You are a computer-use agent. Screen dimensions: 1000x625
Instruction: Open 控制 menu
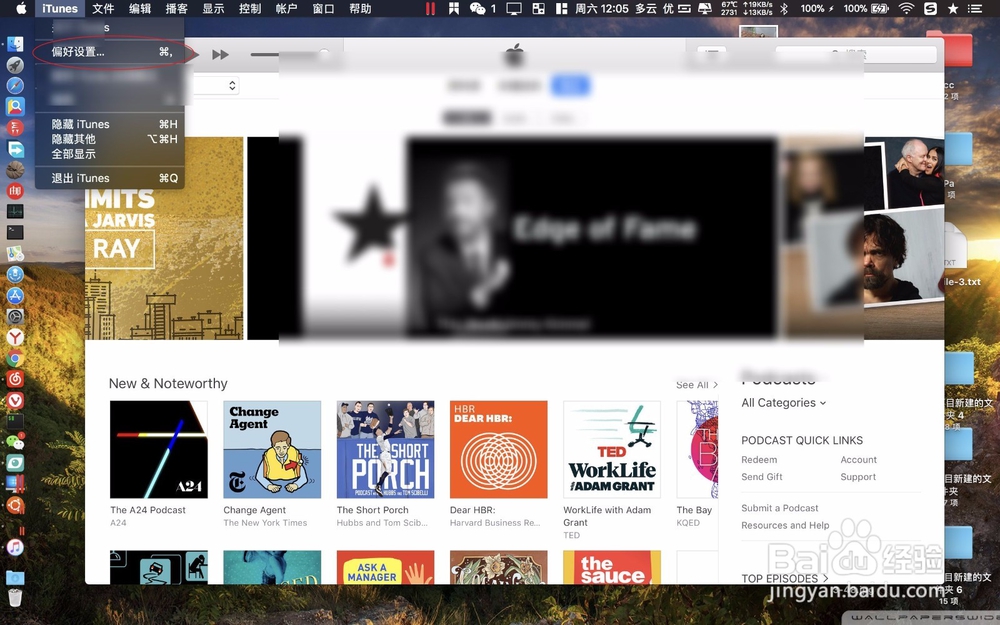(x=250, y=8)
